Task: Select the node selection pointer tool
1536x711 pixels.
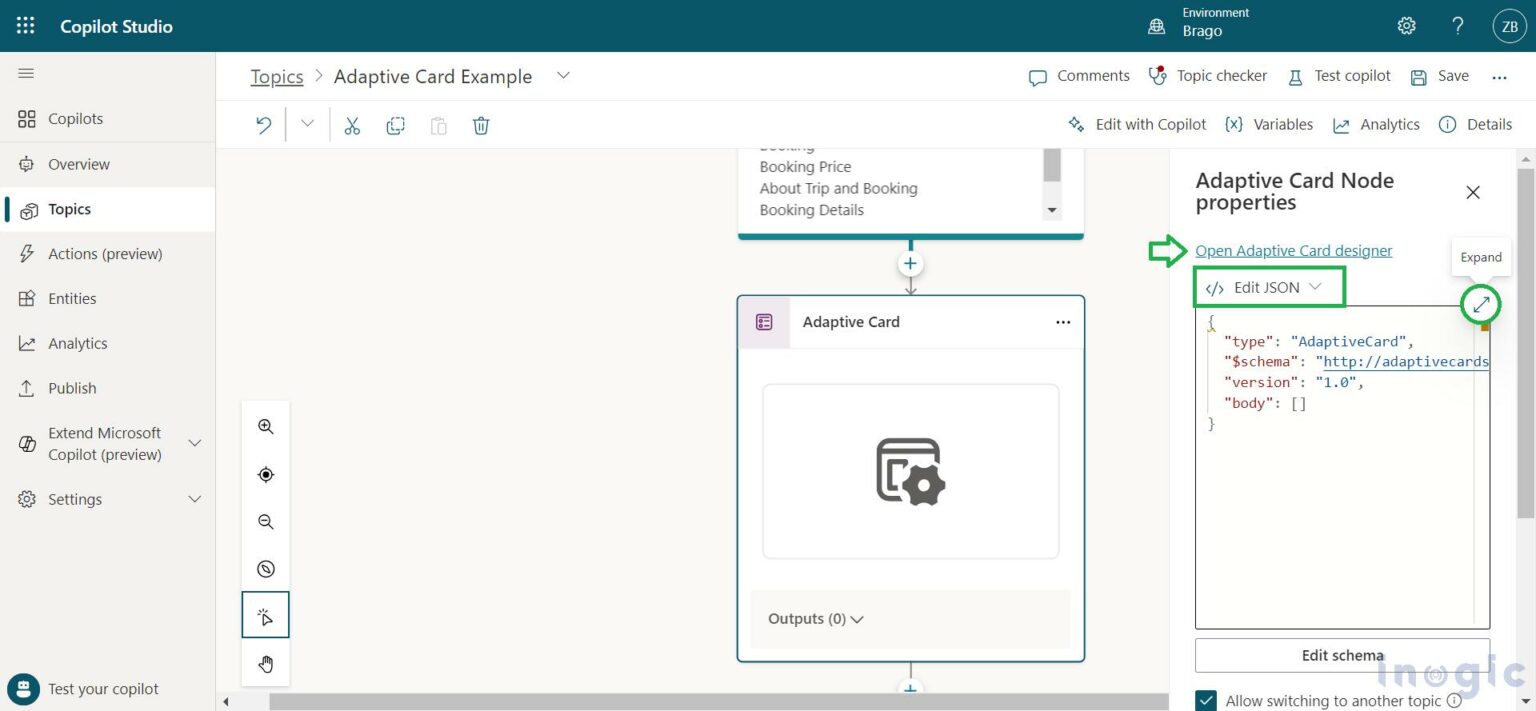Action: tap(265, 615)
